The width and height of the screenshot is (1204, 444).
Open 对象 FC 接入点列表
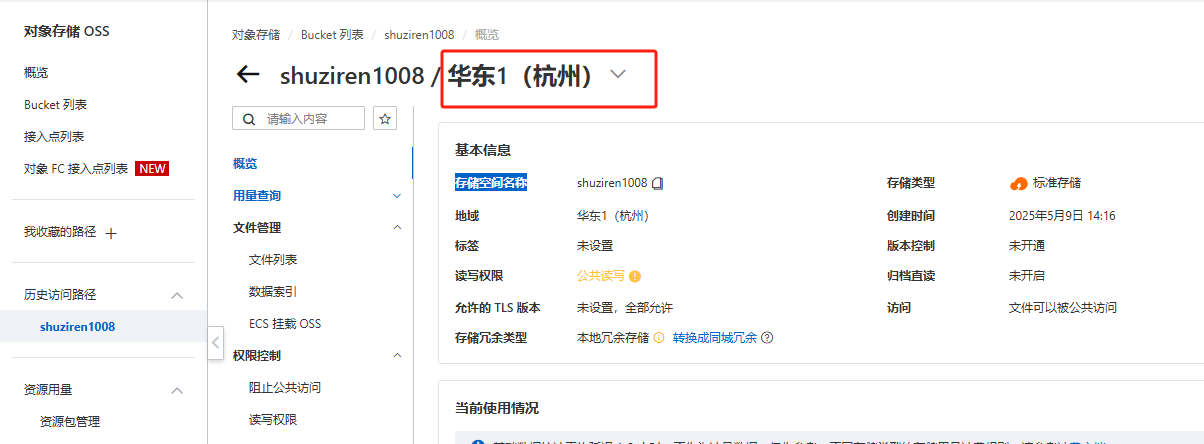point(76,169)
